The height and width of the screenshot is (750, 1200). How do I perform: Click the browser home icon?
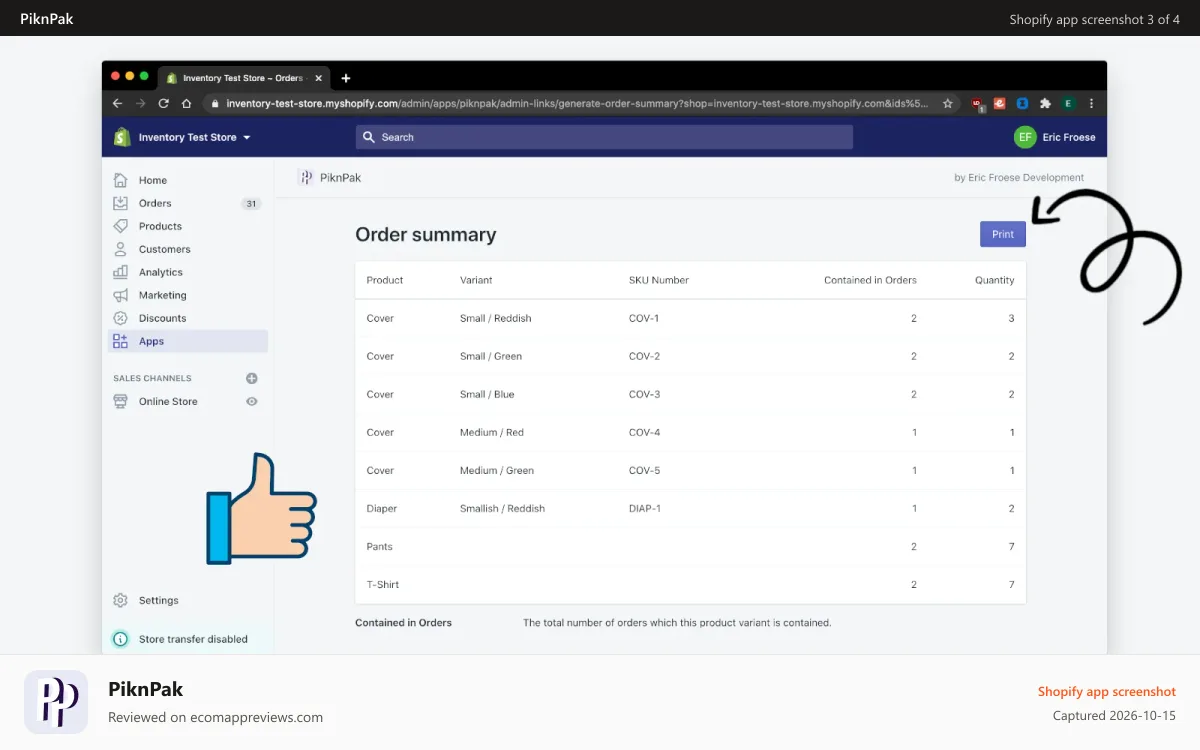tap(186, 103)
